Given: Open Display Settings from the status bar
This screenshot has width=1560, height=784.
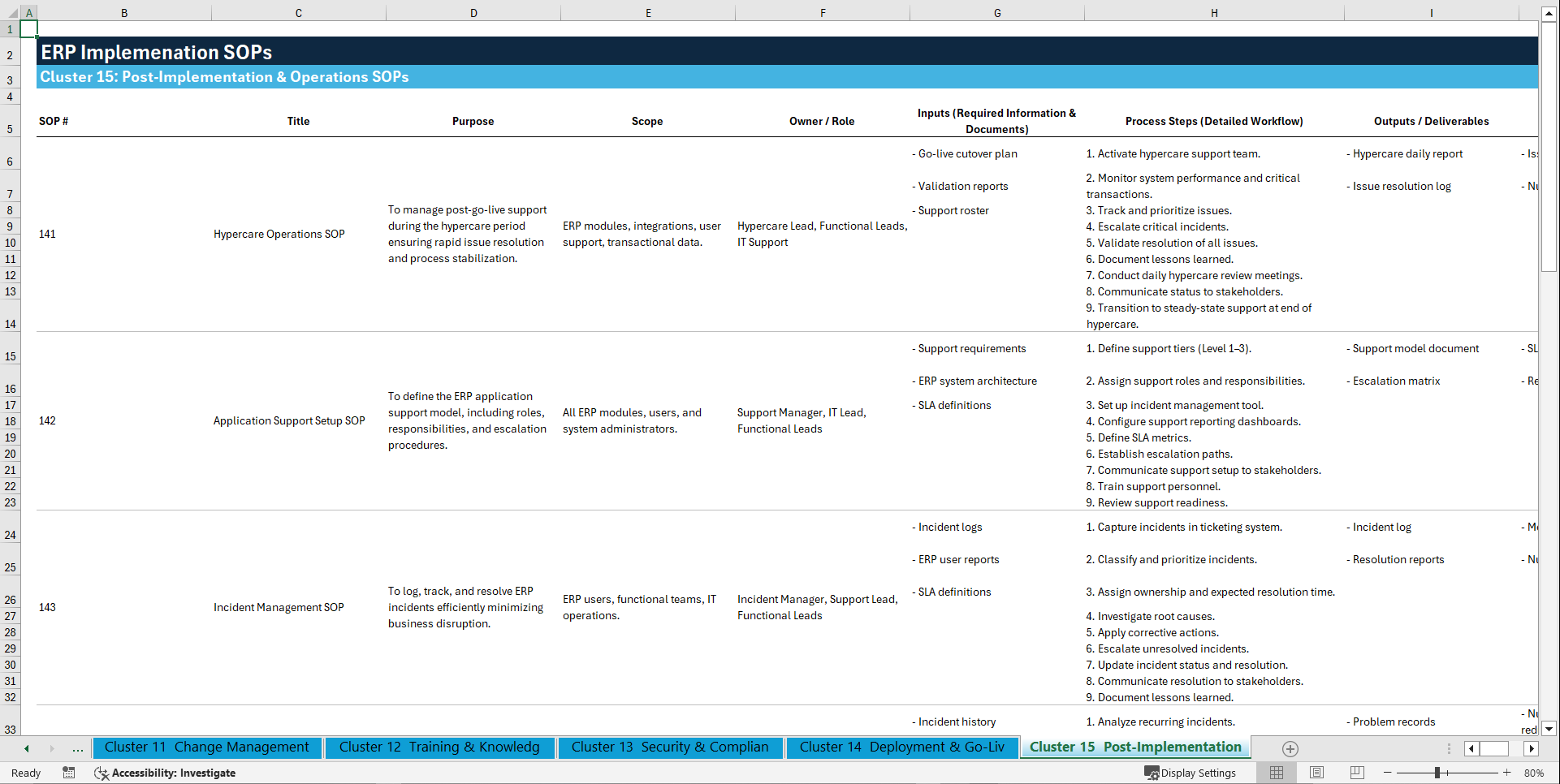Looking at the screenshot, I should [1191, 773].
